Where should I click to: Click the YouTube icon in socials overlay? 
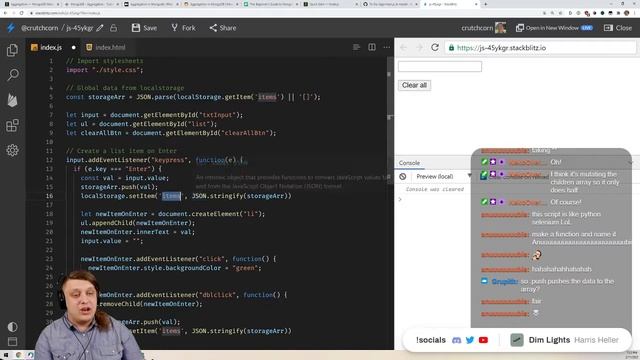click(483, 340)
